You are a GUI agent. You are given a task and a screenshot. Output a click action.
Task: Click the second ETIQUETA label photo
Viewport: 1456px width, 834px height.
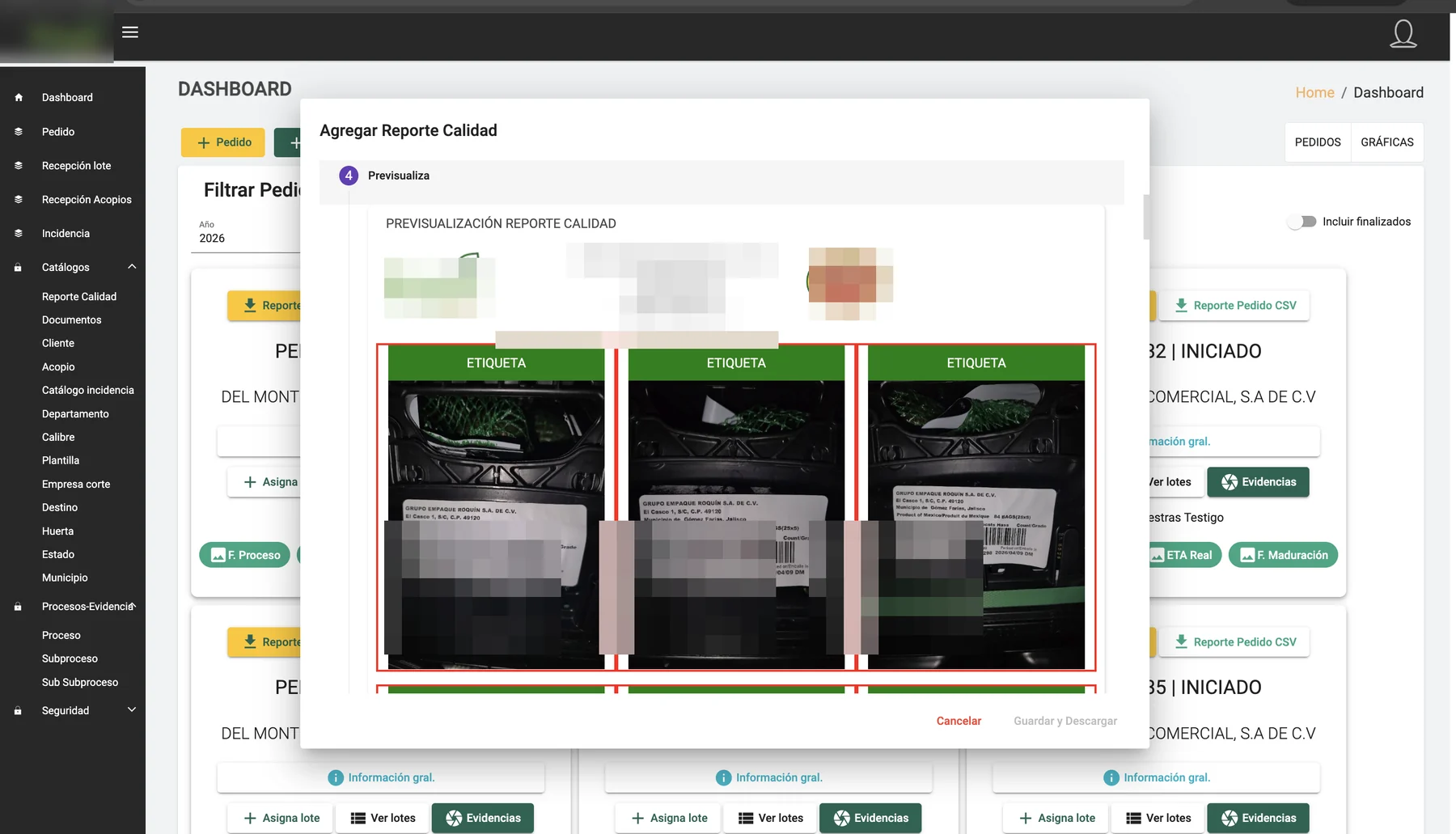coord(736,524)
